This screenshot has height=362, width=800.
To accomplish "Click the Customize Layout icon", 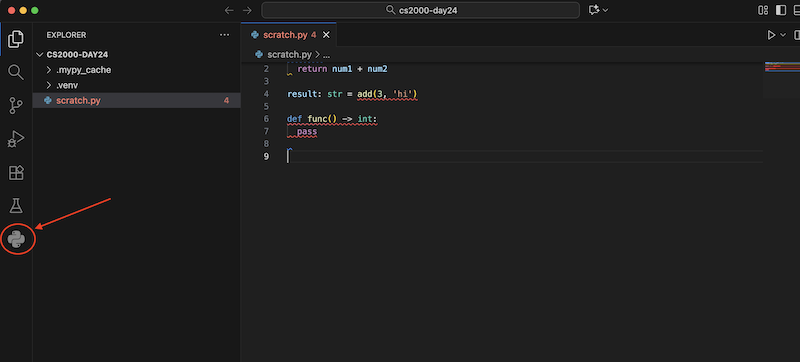I will tap(763, 10).
